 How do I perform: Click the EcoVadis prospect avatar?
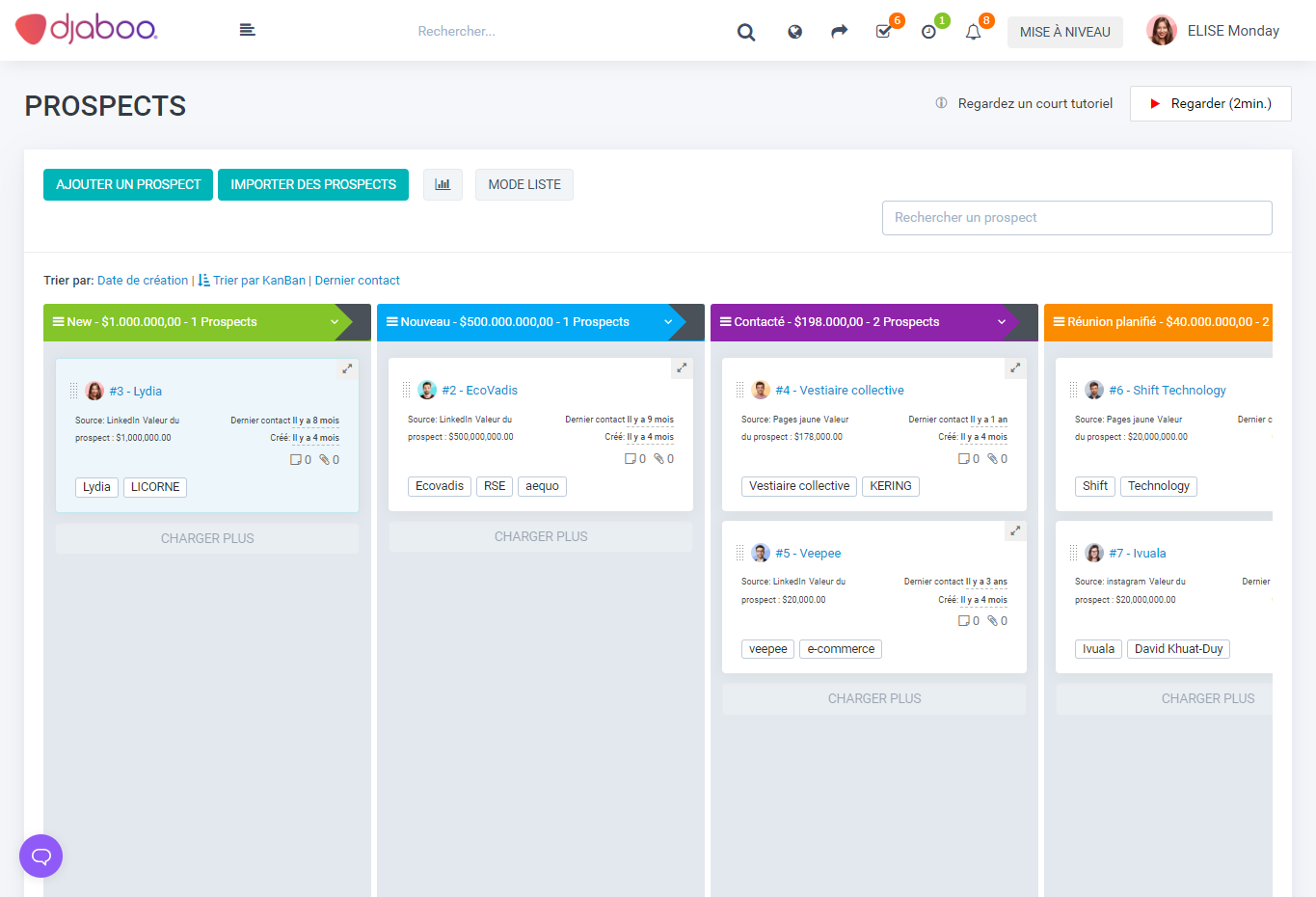[427, 390]
